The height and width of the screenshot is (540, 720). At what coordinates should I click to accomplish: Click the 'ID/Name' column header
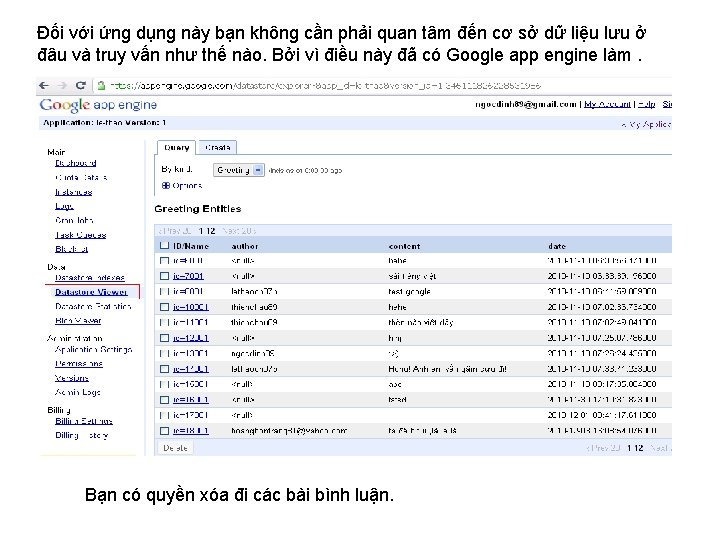point(191,246)
